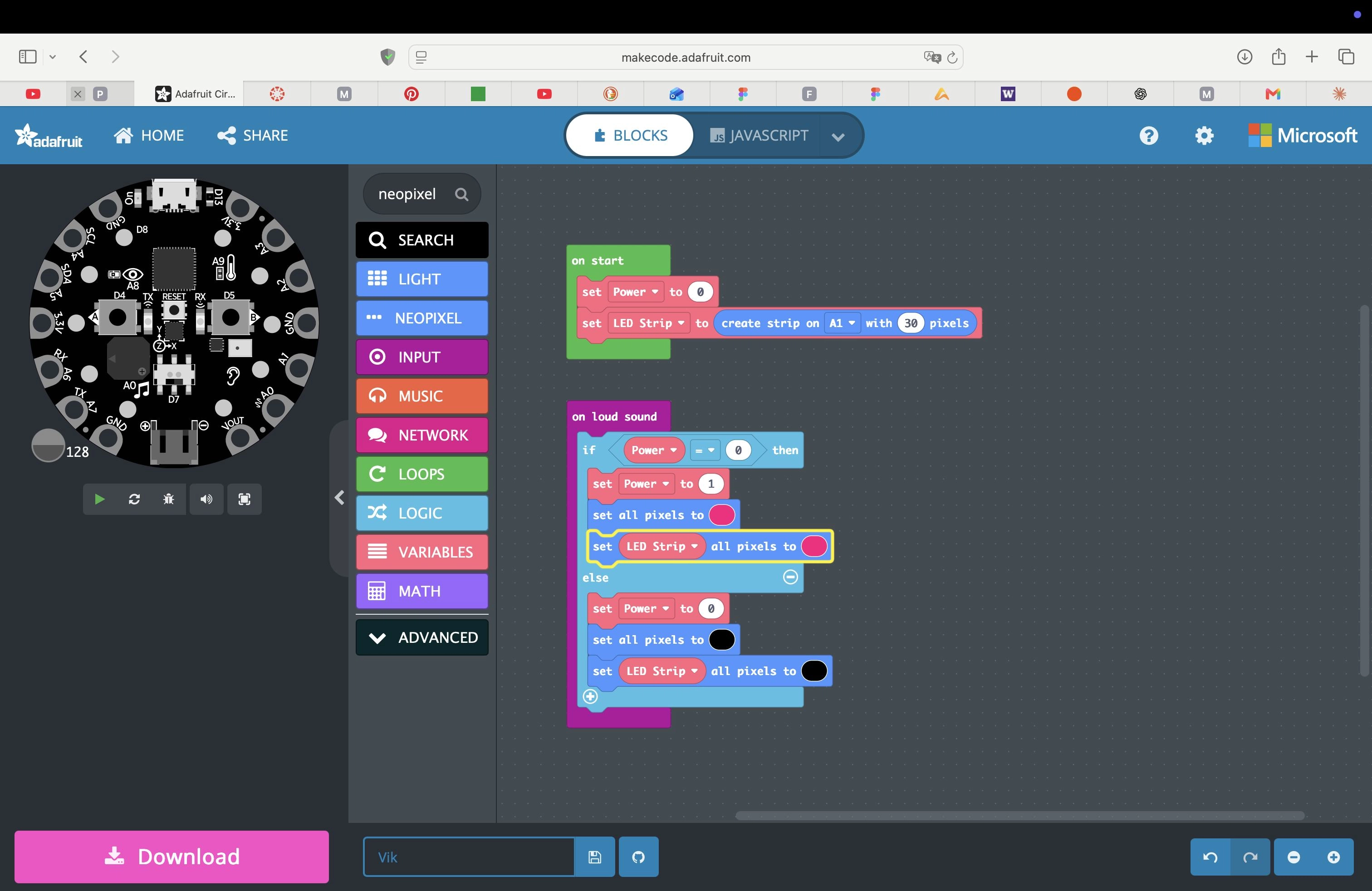Viewport: 1372px width, 891px height.
Task: Redo the last change
Action: [x=1250, y=857]
